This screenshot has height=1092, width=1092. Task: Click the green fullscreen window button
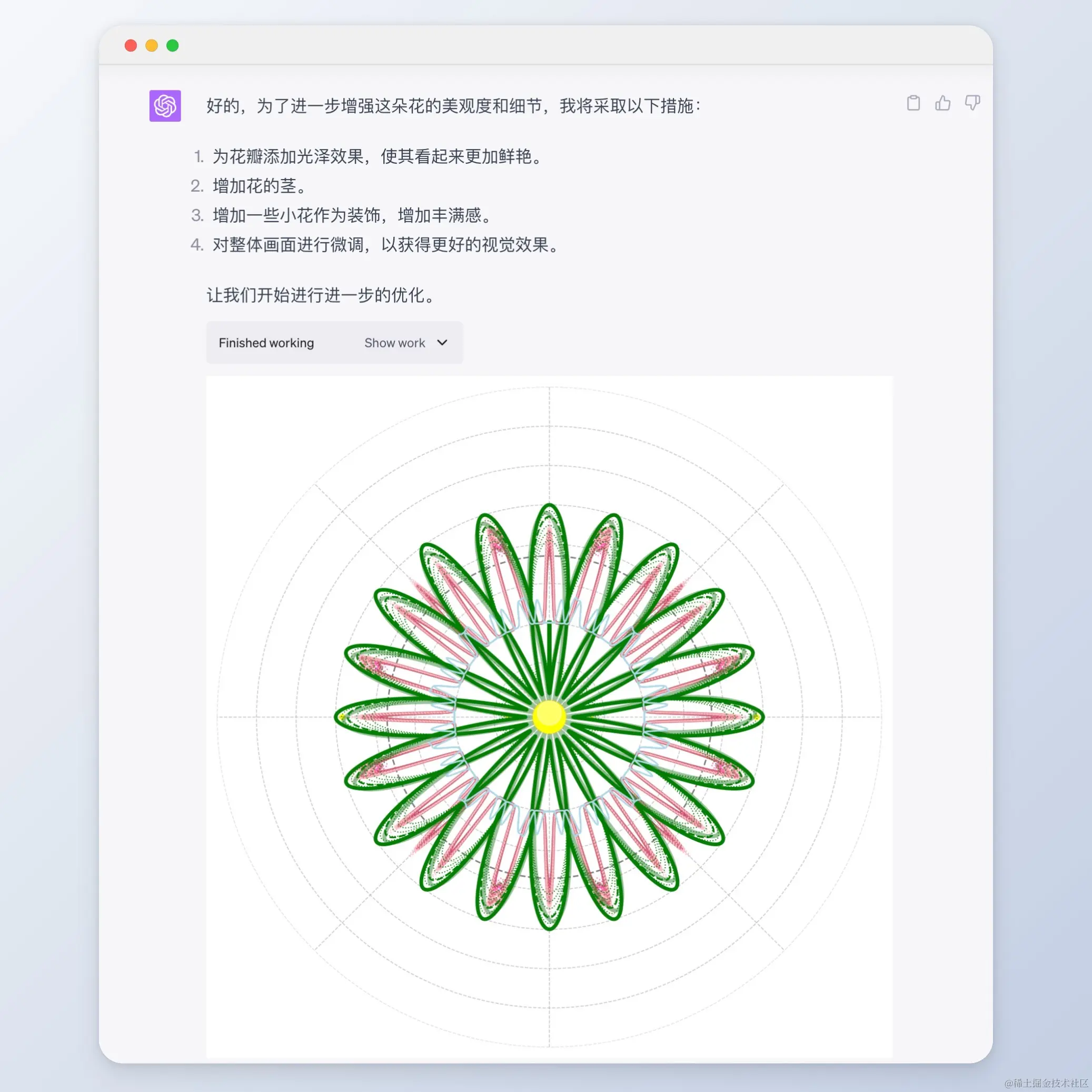pos(172,46)
